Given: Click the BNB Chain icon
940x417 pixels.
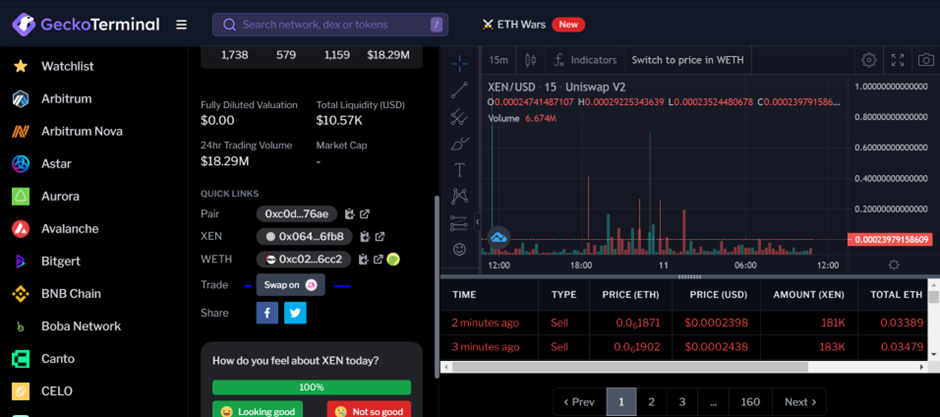Looking at the screenshot, I should [20, 294].
